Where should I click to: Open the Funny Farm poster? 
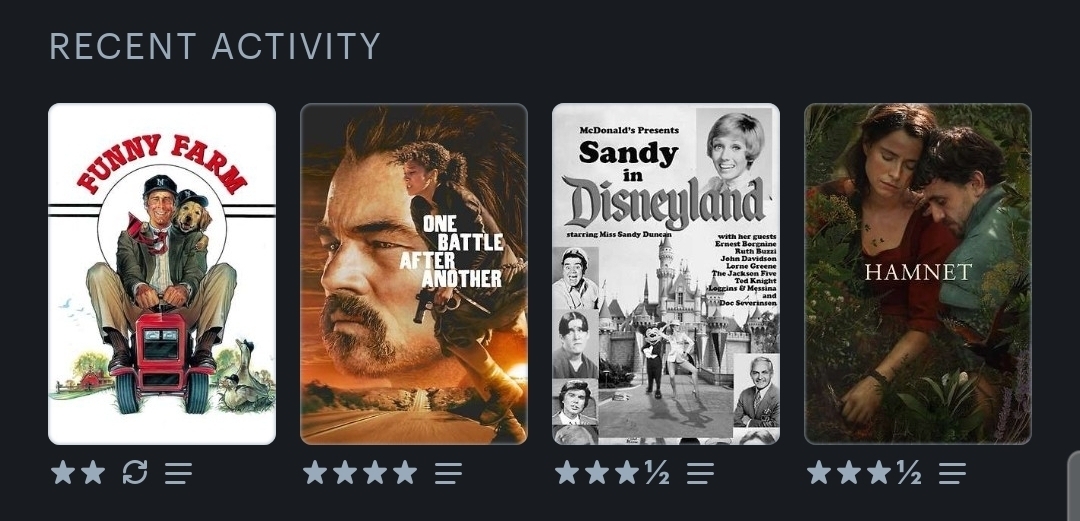tap(162, 274)
